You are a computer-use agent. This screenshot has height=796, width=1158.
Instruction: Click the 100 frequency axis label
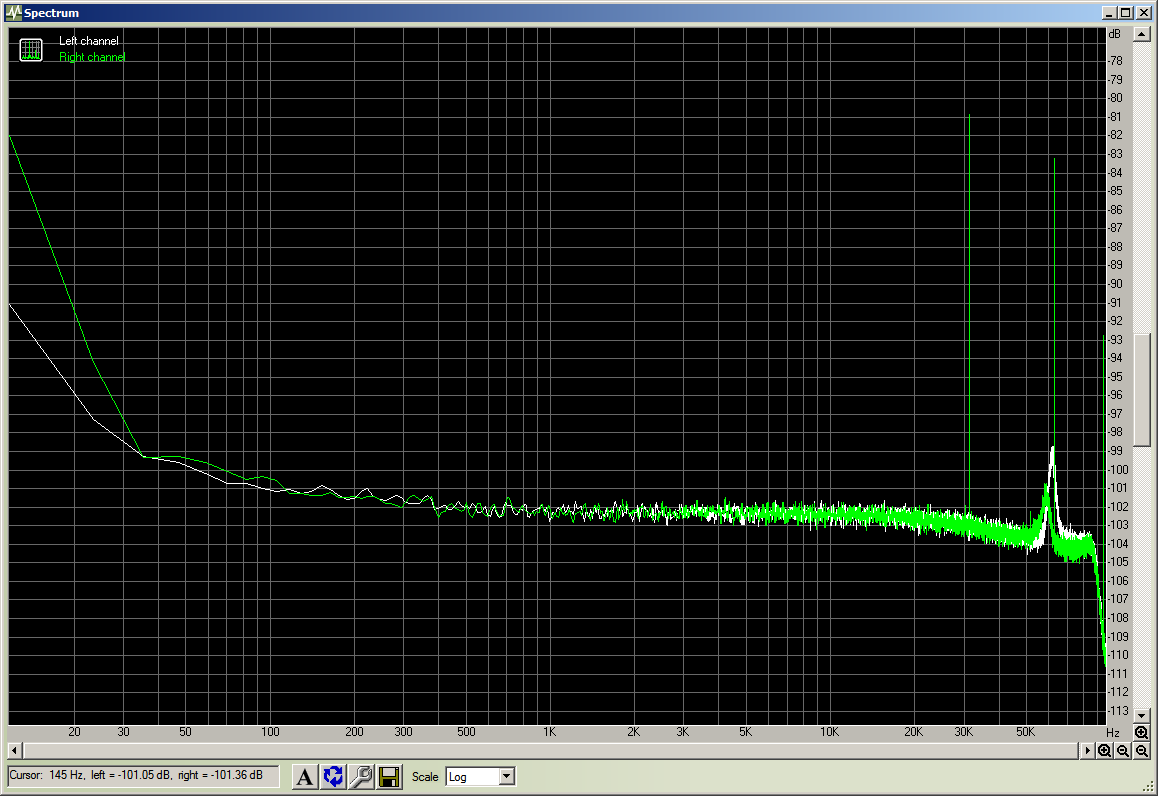pos(270,732)
